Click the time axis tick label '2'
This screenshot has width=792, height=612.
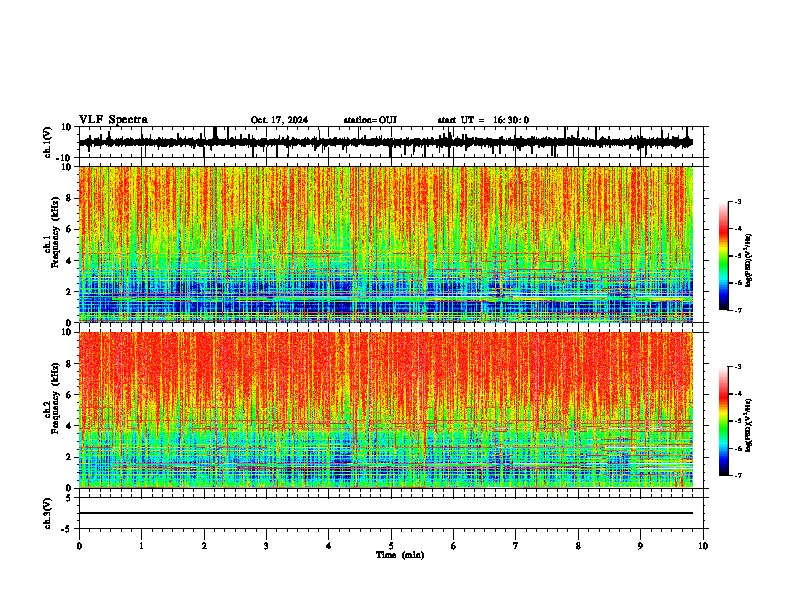pos(204,546)
